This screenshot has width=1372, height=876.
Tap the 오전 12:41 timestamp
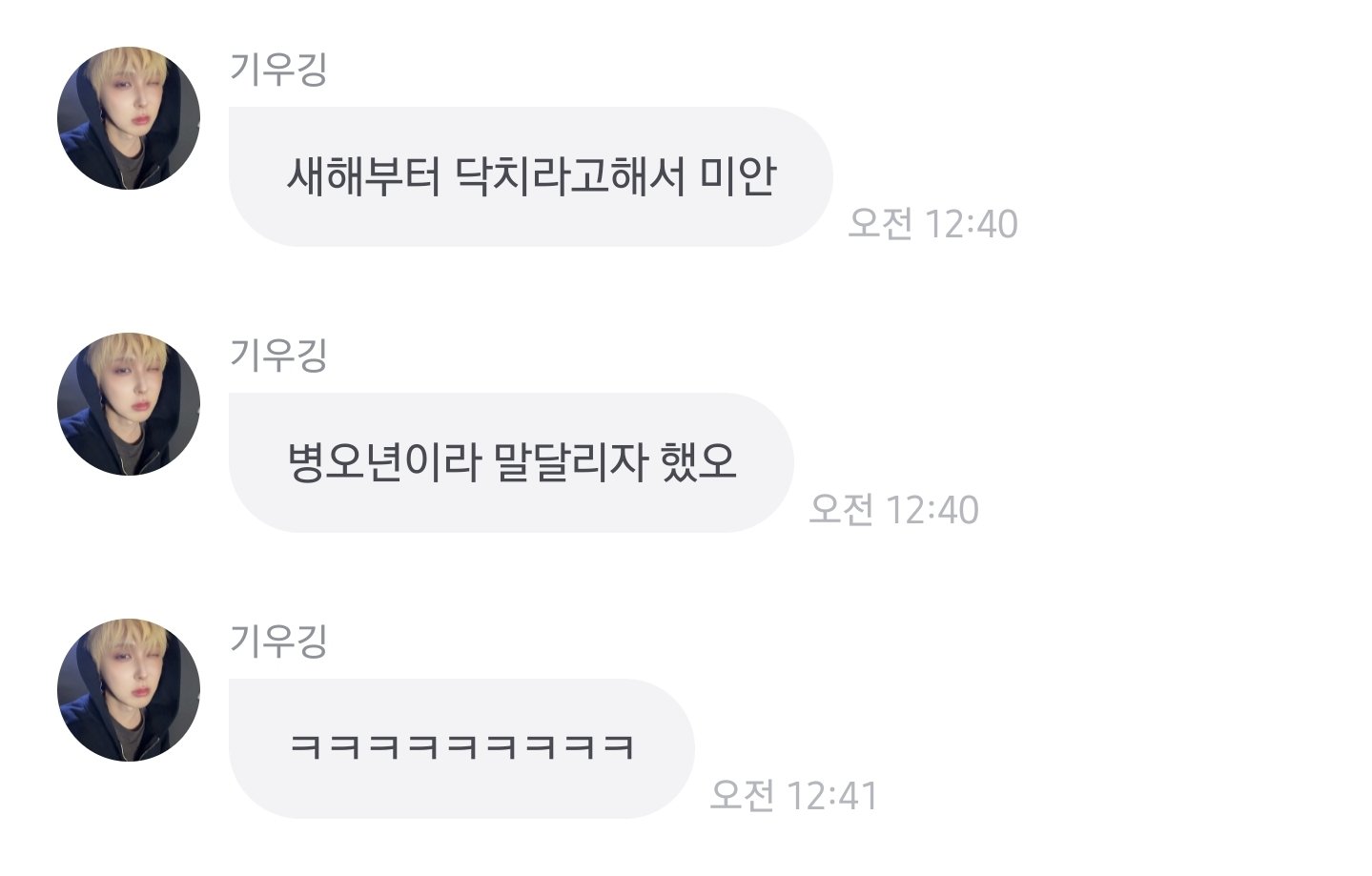(793, 796)
